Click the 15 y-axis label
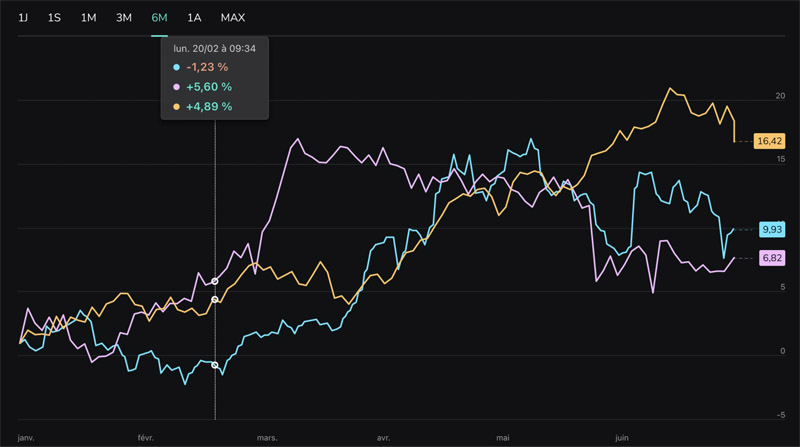This screenshot has width=800, height=447. (x=781, y=159)
